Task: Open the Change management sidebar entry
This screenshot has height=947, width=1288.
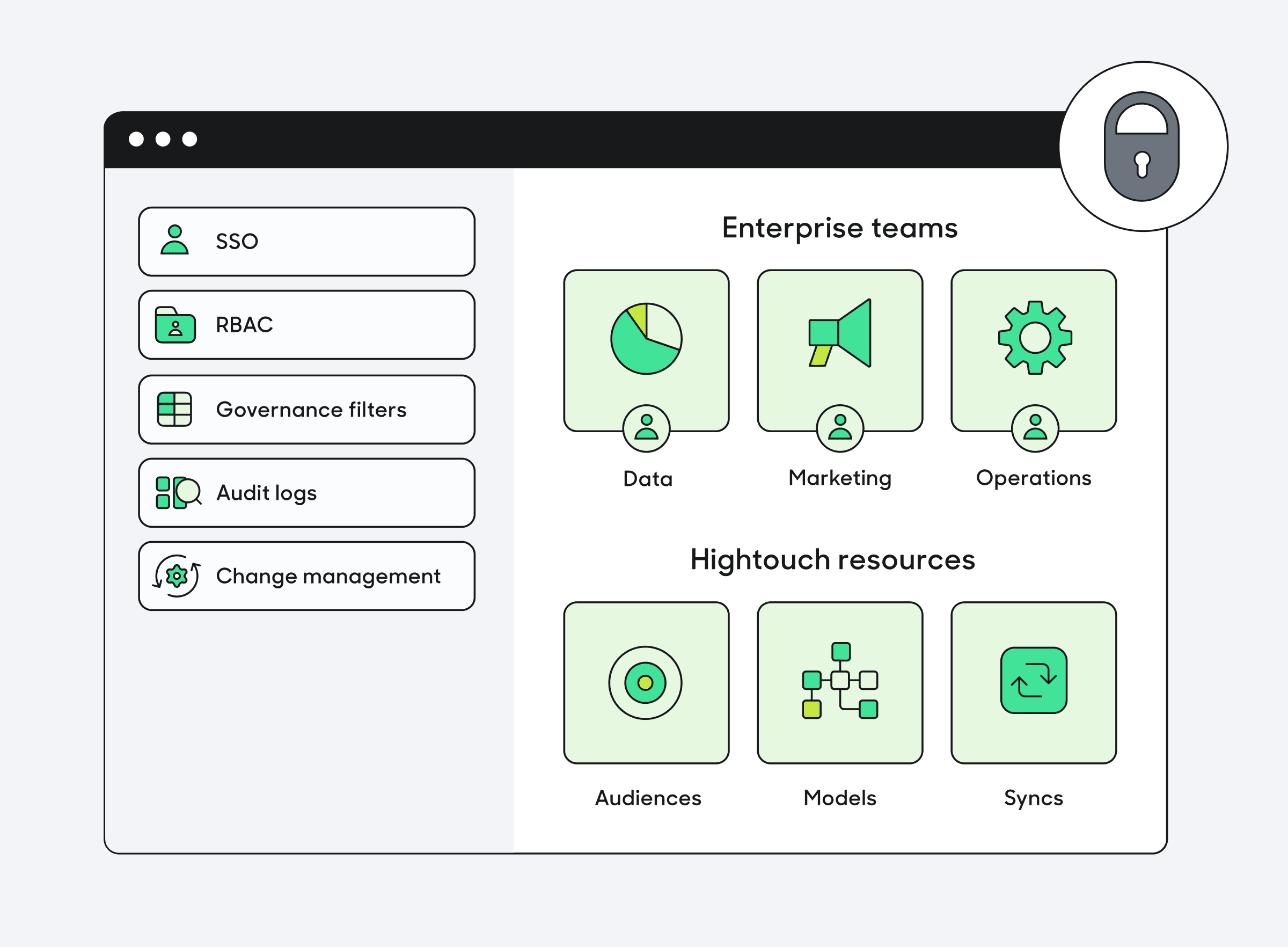Action: click(x=306, y=576)
